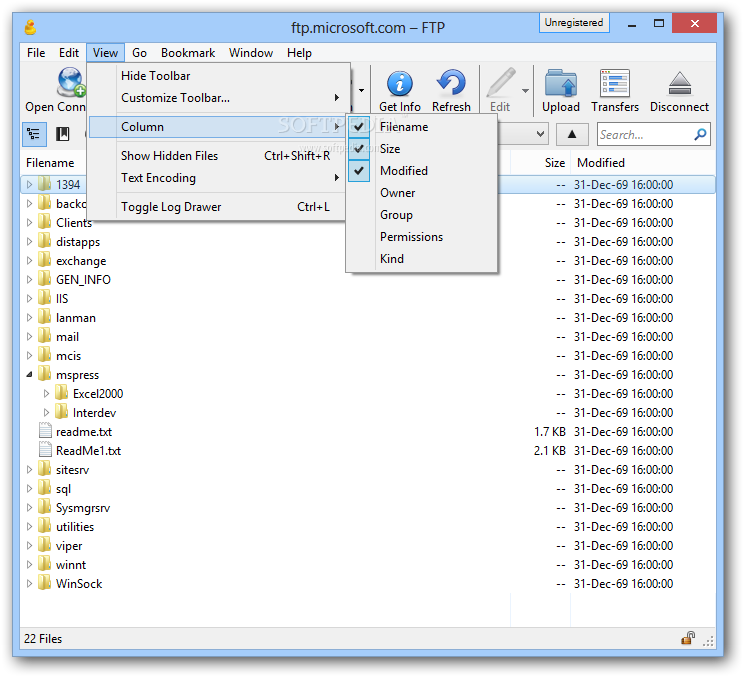744x677 pixels.
Task: Toggle the Filename column checkmark
Action: (x=359, y=127)
